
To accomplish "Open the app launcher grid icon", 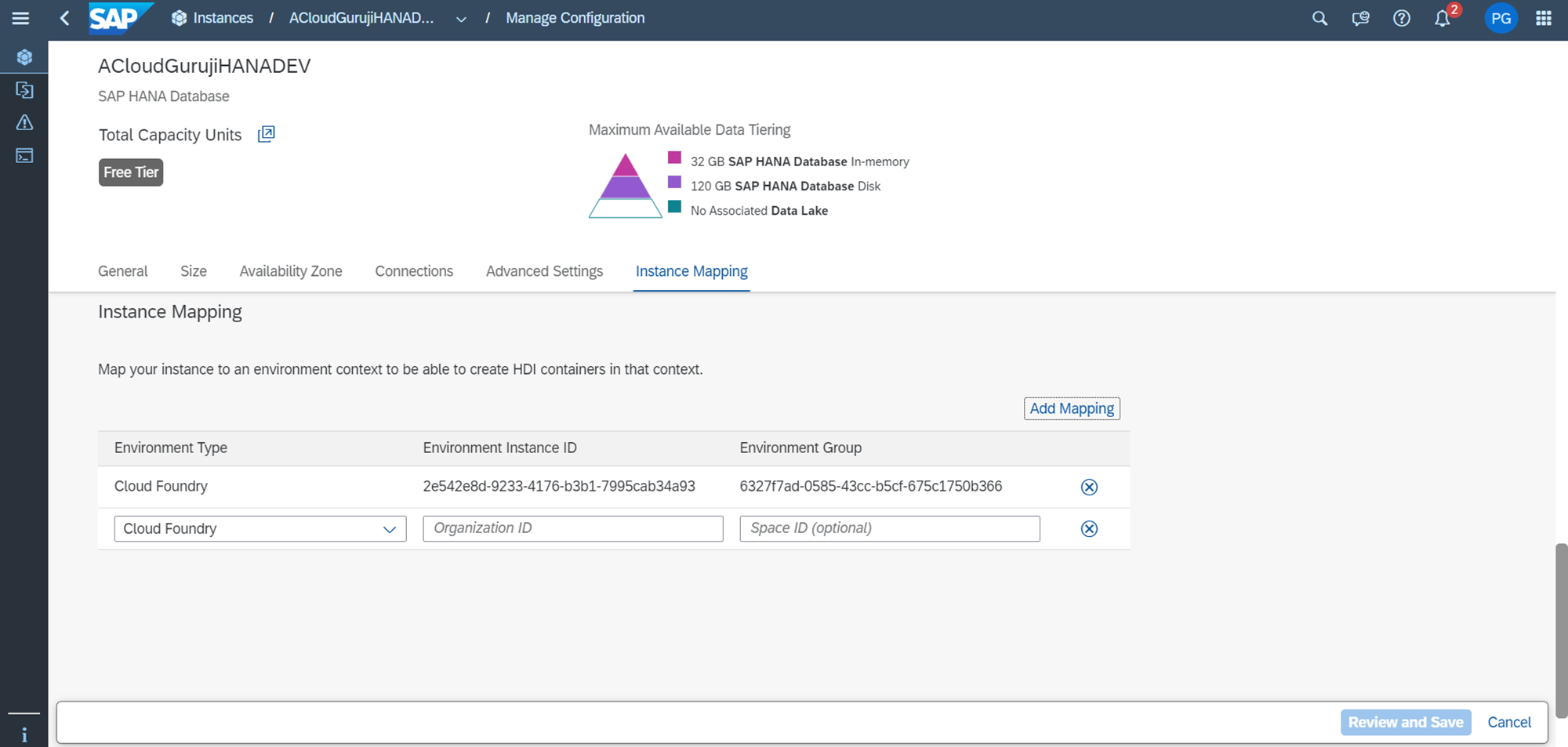I will 1543,18.
